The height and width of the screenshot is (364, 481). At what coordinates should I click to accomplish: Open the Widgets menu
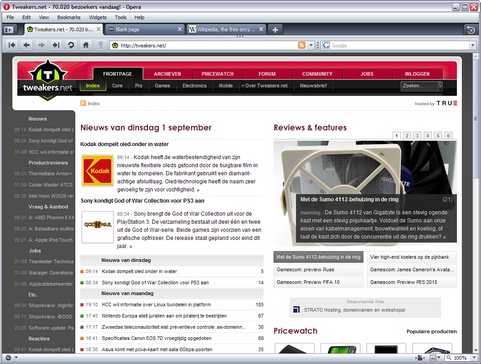(x=98, y=17)
